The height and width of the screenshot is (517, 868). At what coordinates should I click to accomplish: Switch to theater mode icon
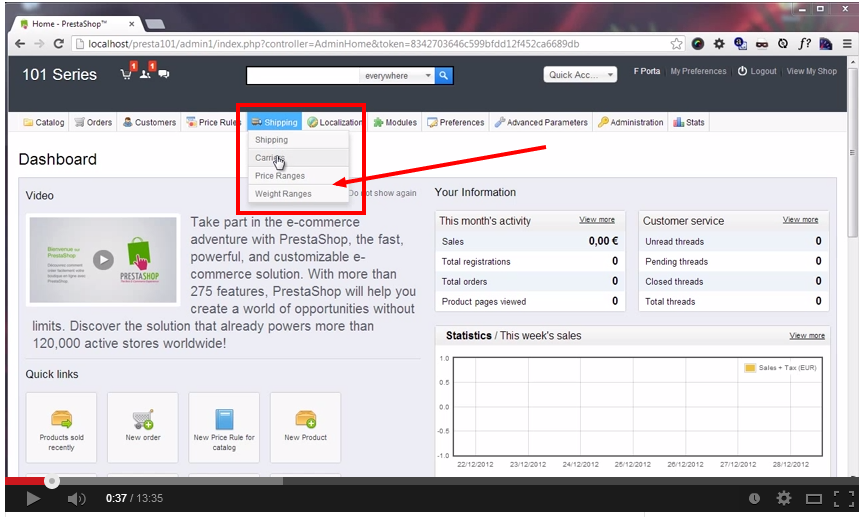(x=814, y=499)
